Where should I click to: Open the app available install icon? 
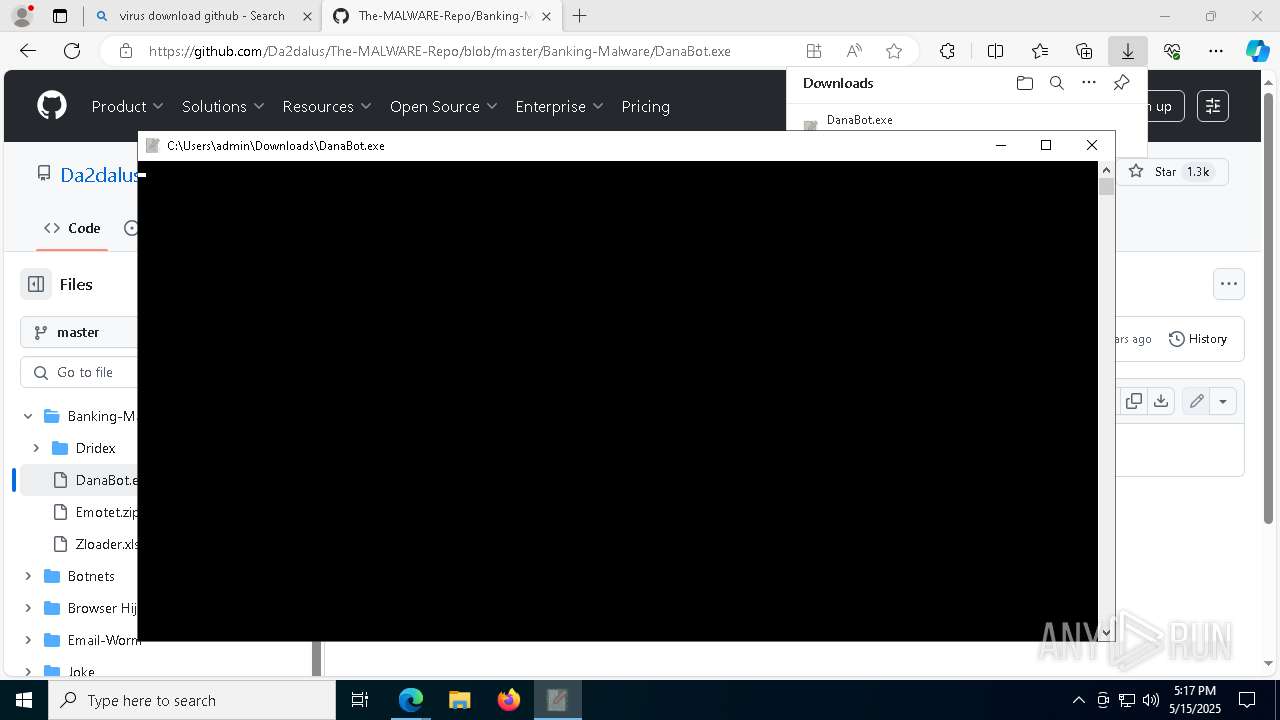814,51
